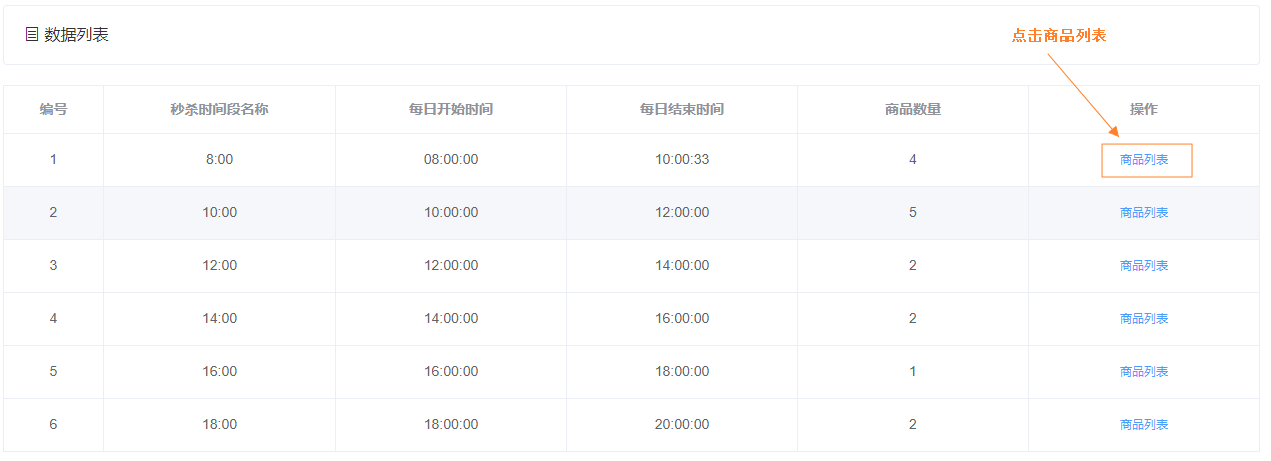Viewport: 1271px width, 461px height.
Task: Click the 08:00:00 start time cell
Action: pos(451,160)
